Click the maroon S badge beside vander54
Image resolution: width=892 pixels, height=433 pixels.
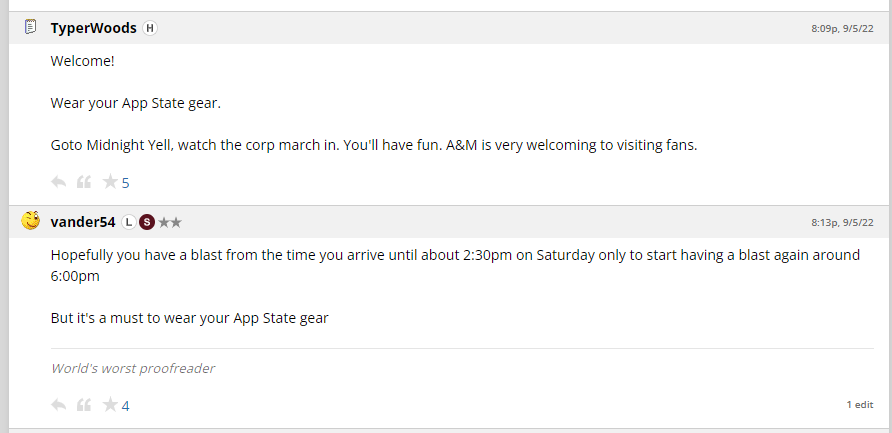pyautogui.click(x=147, y=222)
